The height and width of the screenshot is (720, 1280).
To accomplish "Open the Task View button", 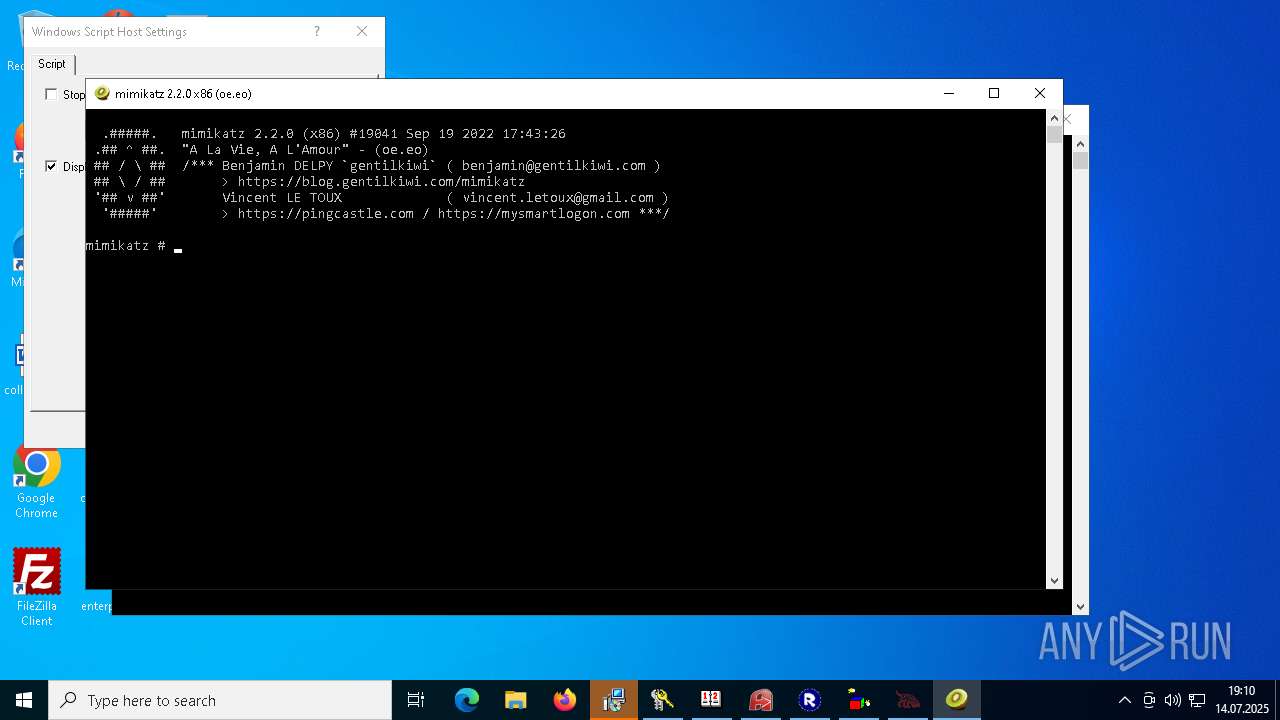I will pos(416,700).
